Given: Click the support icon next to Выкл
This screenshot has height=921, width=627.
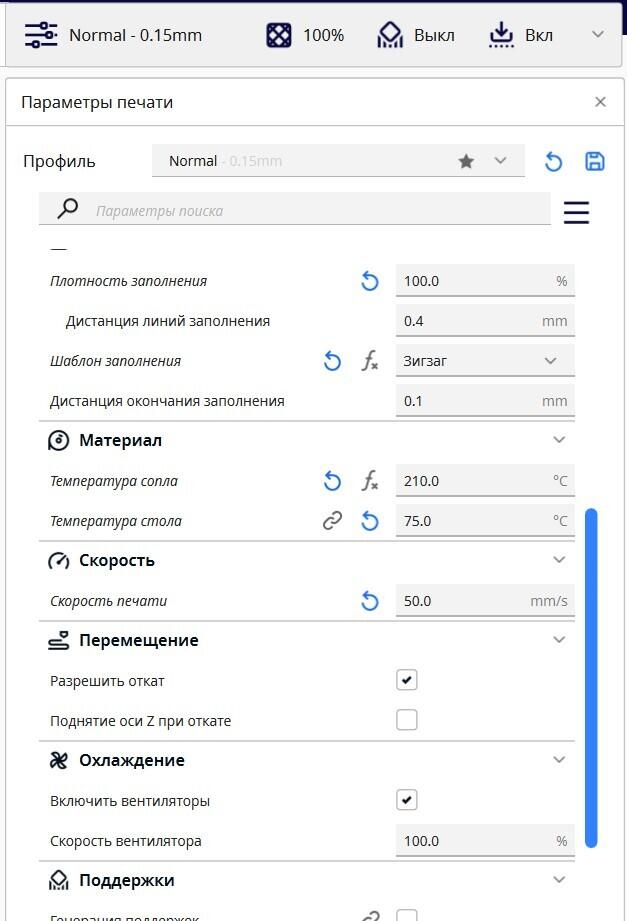Looking at the screenshot, I should click(x=390, y=35).
